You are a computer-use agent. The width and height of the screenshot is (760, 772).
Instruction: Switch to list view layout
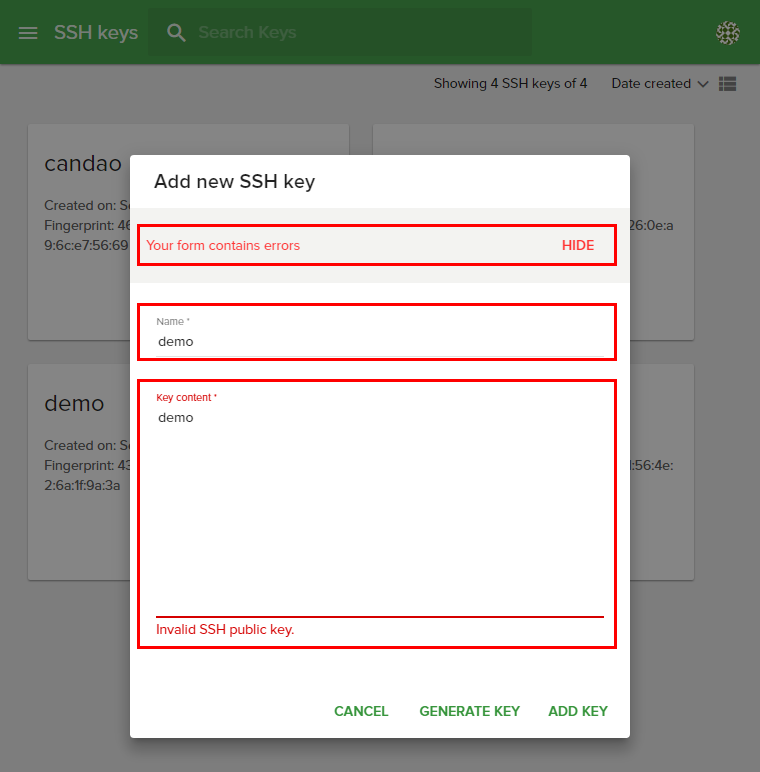point(728,84)
